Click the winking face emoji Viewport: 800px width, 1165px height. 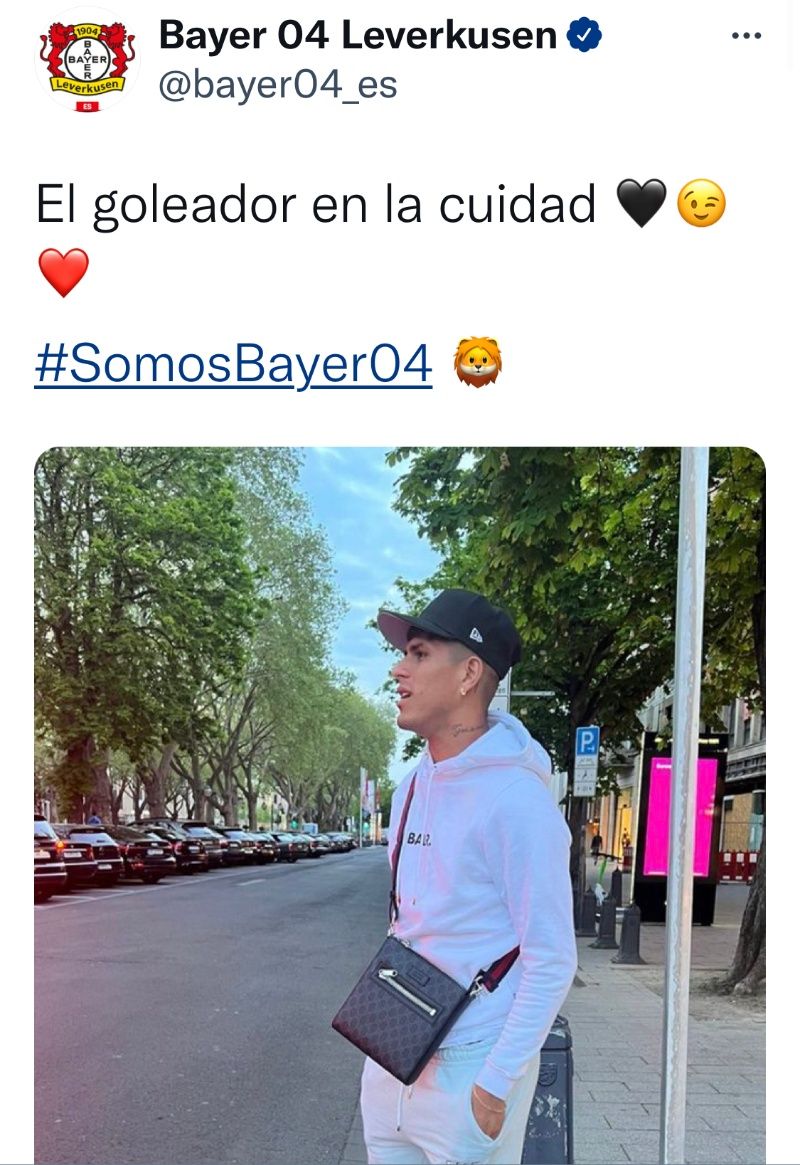[701, 203]
